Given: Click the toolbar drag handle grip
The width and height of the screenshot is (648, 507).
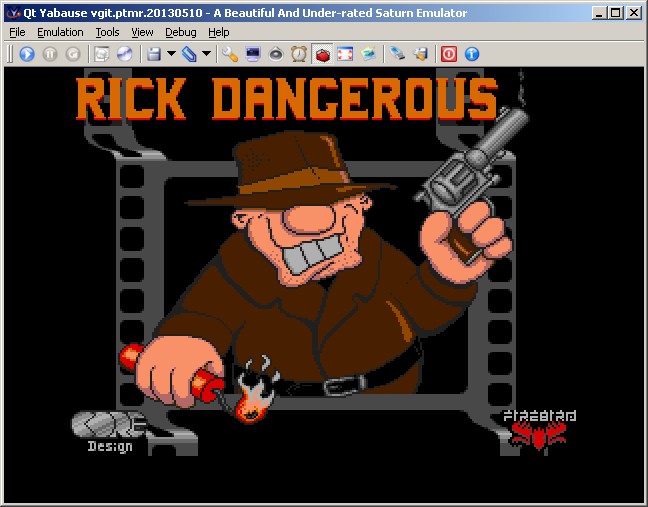Looking at the screenshot, I should (10, 54).
